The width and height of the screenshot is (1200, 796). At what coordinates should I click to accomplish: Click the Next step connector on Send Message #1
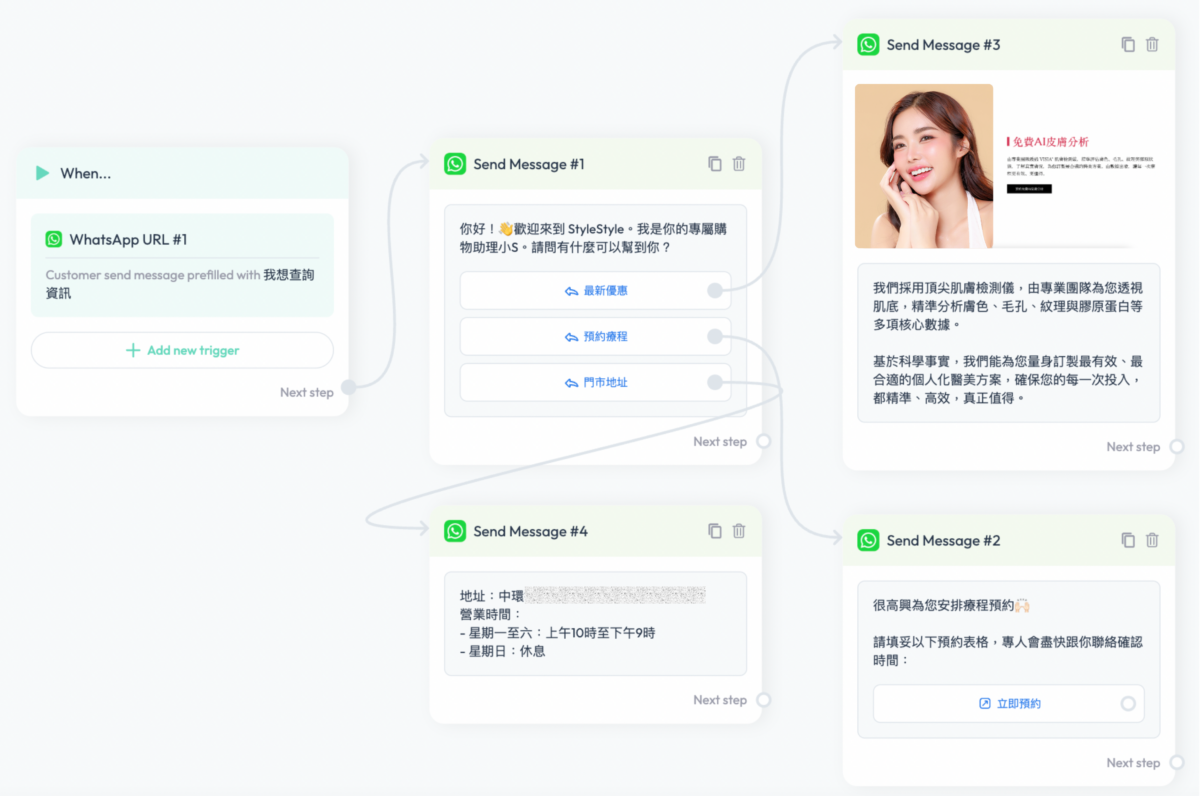point(763,440)
